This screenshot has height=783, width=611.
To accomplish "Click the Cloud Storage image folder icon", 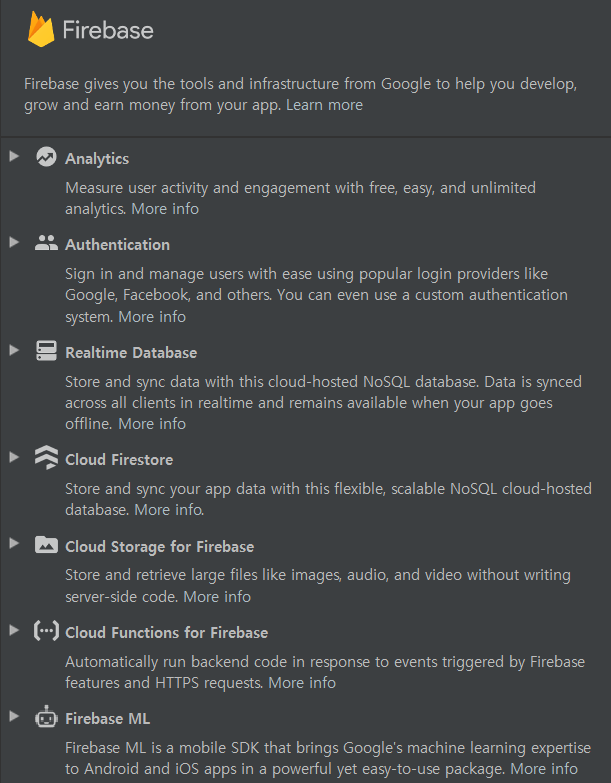I will pyautogui.click(x=46, y=544).
